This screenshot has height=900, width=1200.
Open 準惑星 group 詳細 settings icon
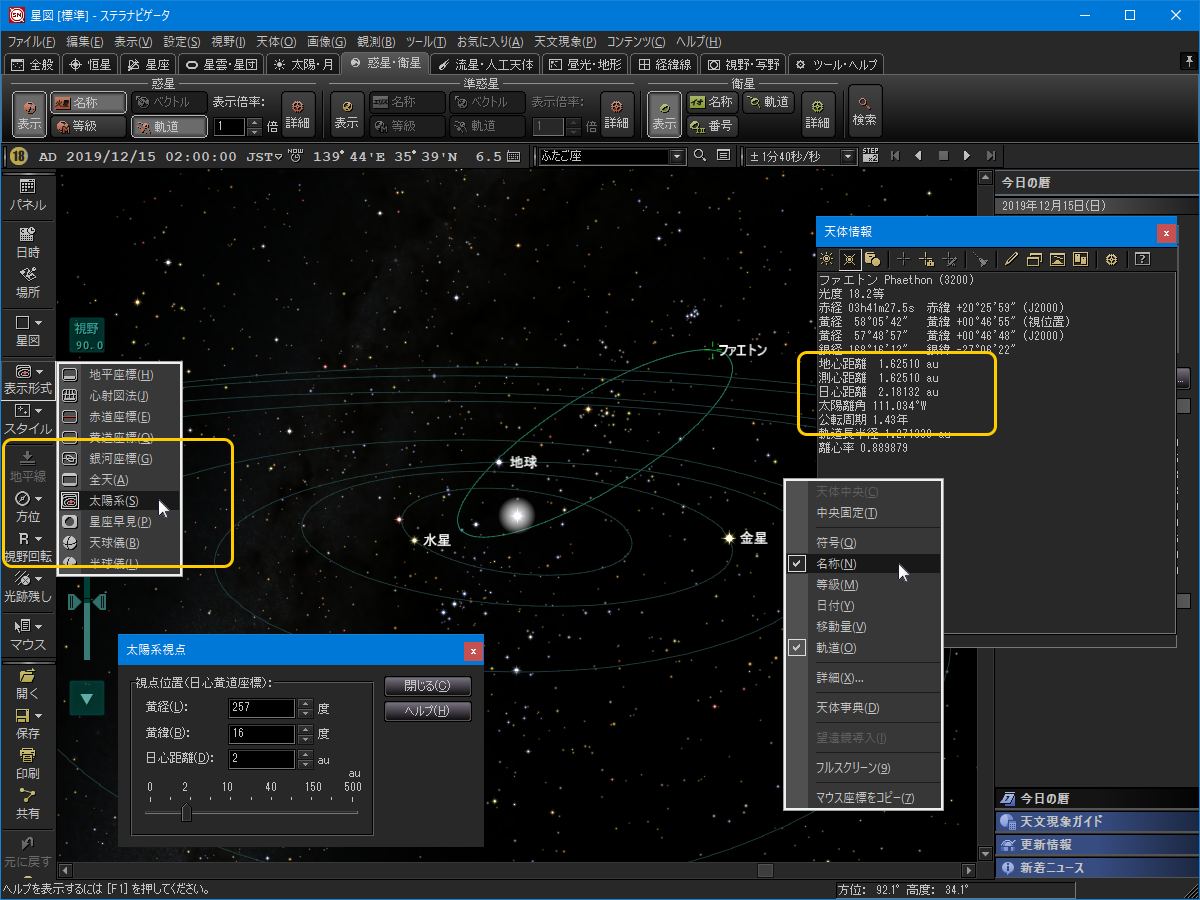pos(617,114)
